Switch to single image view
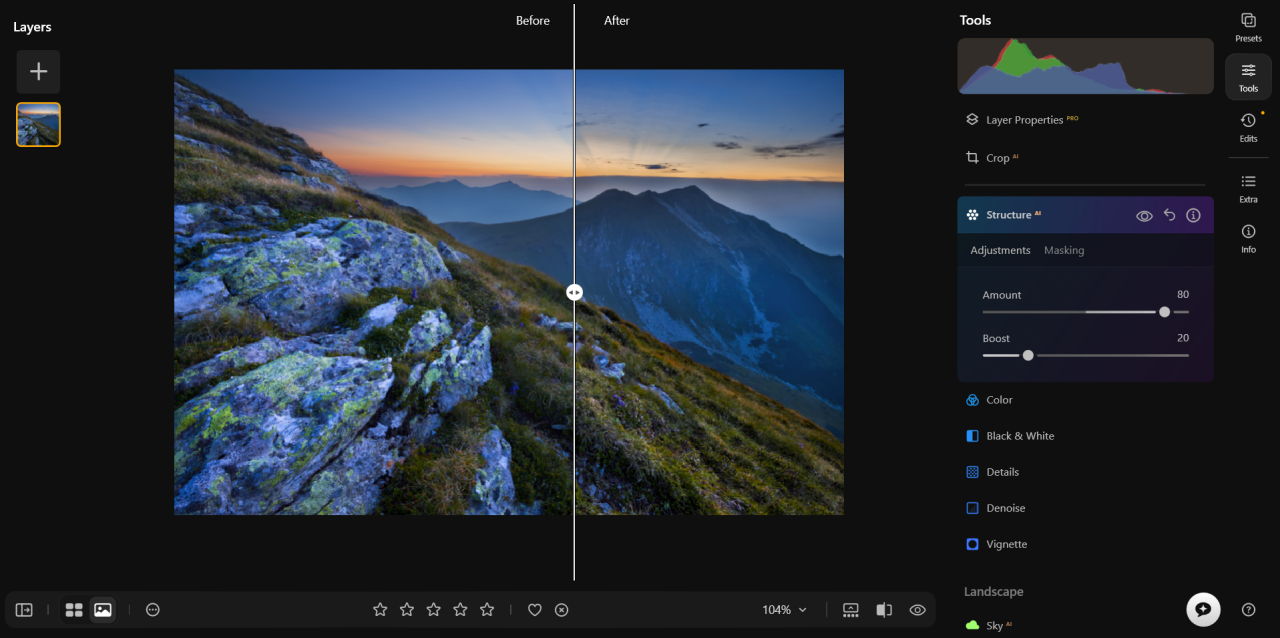The width and height of the screenshot is (1280, 638). [102, 609]
